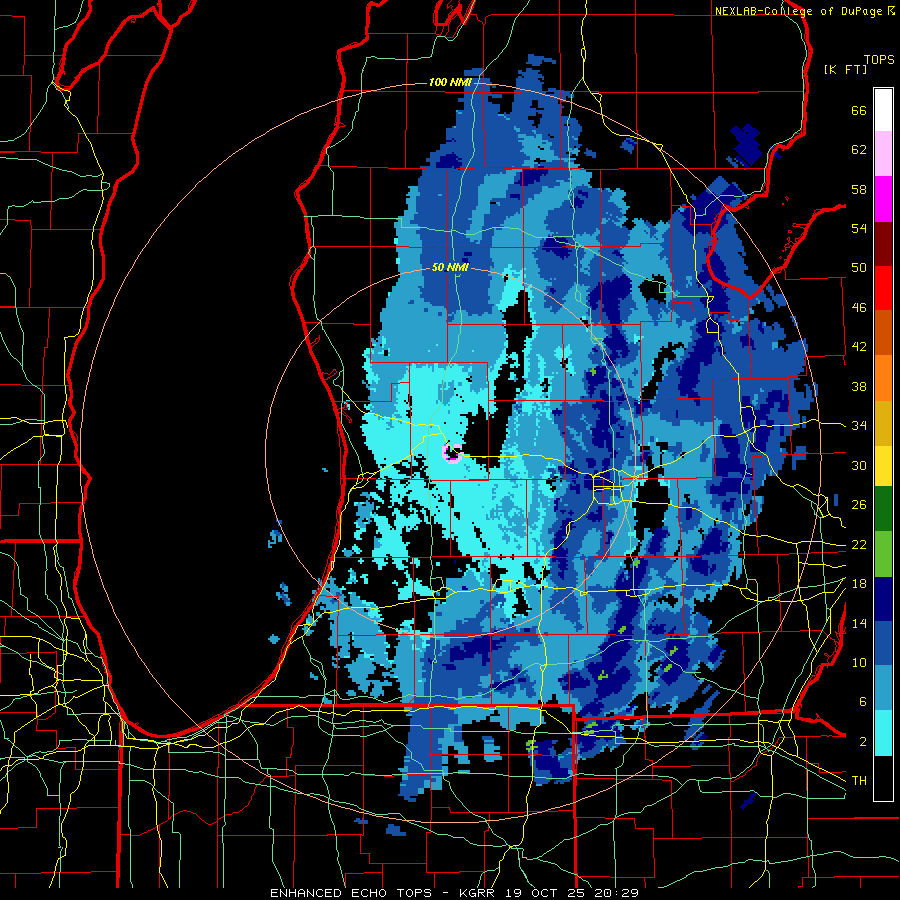Click the legend value '62'

point(859,150)
